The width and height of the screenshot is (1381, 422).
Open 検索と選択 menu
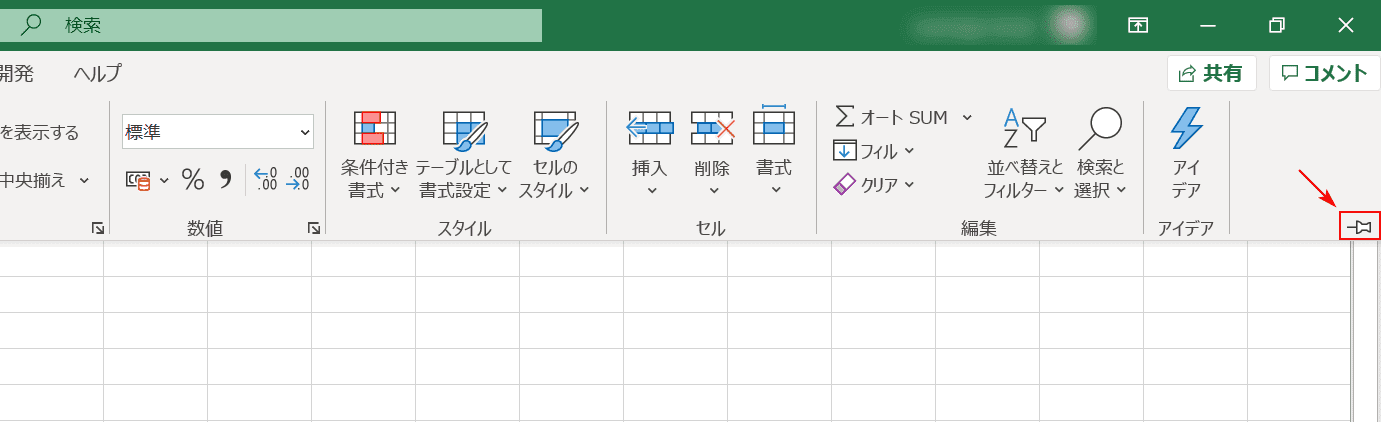1100,154
